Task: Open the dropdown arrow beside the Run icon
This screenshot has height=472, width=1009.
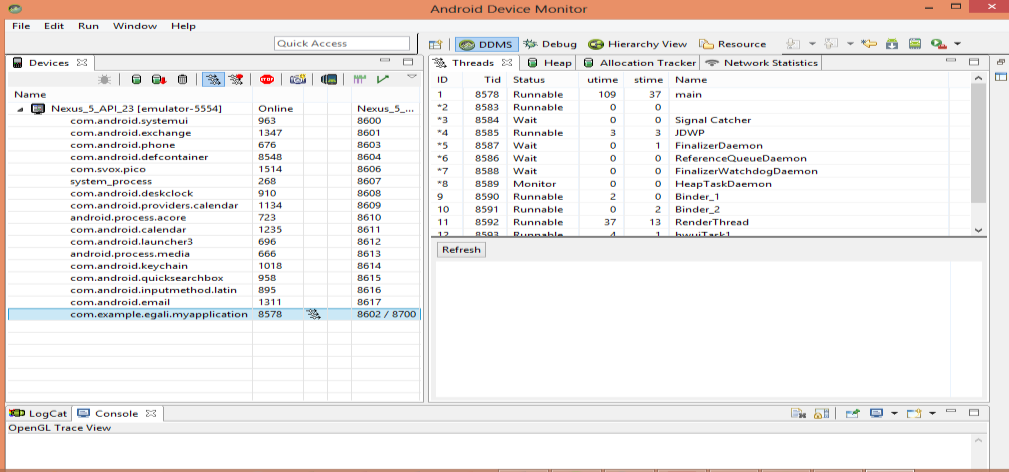Action: click(x=958, y=44)
